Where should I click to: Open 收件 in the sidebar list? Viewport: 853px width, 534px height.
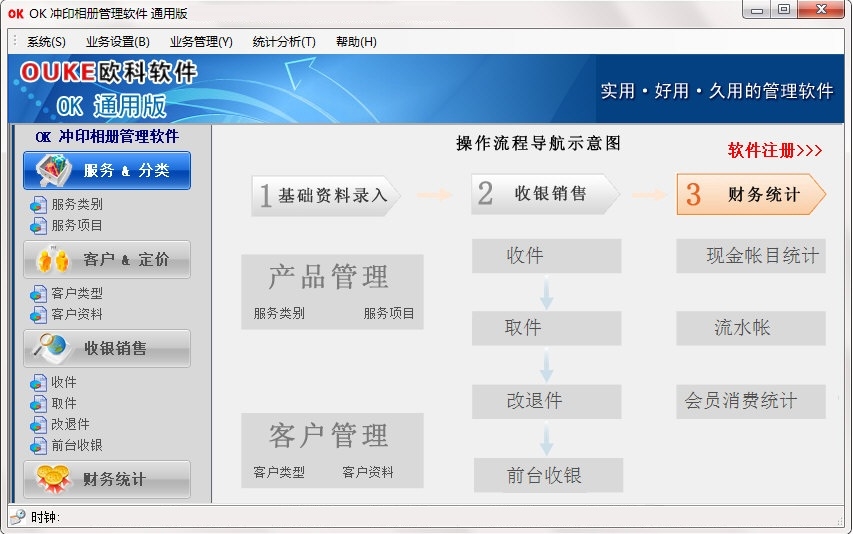(x=64, y=382)
